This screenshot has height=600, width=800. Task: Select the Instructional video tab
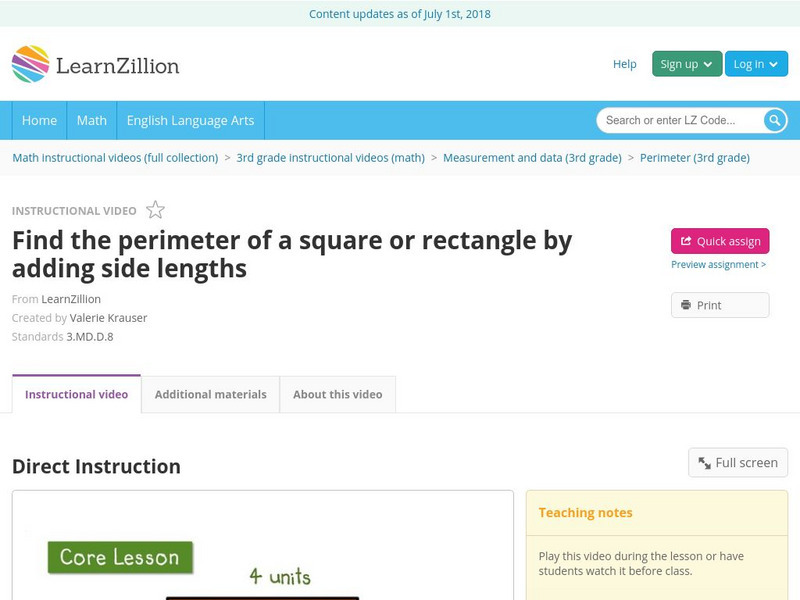tap(75, 394)
